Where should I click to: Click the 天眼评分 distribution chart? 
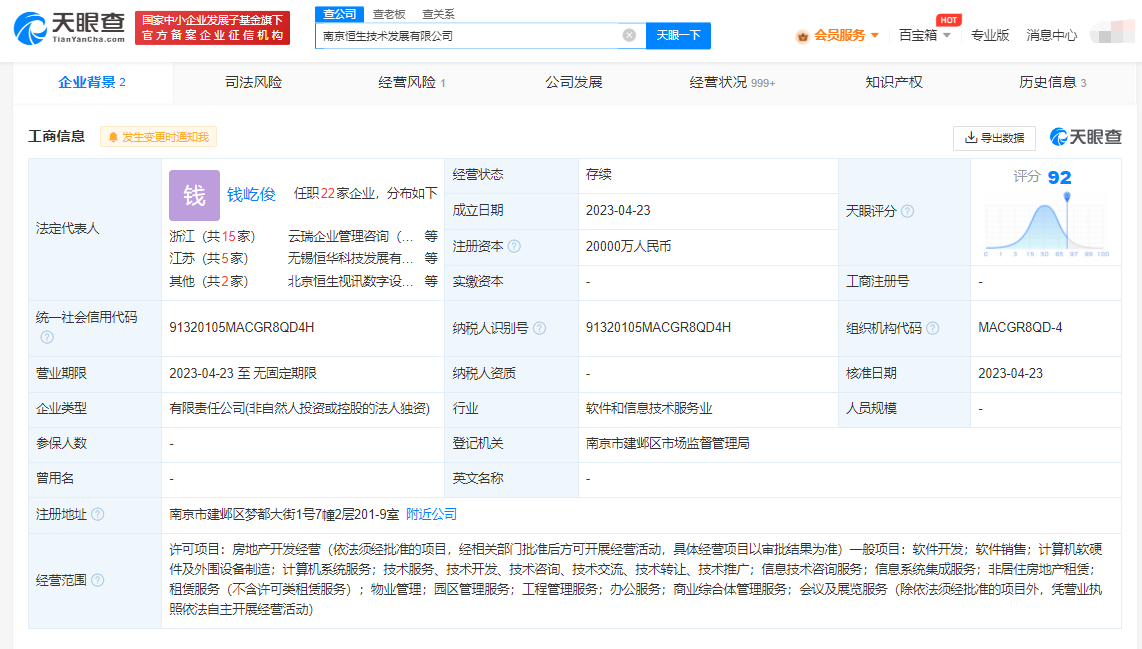(x=1047, y=226)
